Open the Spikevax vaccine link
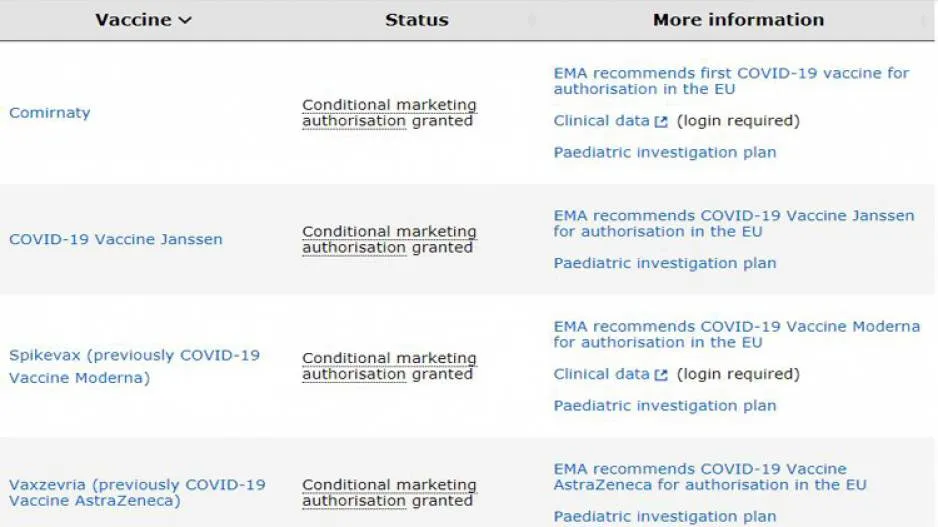 pyautogui.click(x=135, y=366)
